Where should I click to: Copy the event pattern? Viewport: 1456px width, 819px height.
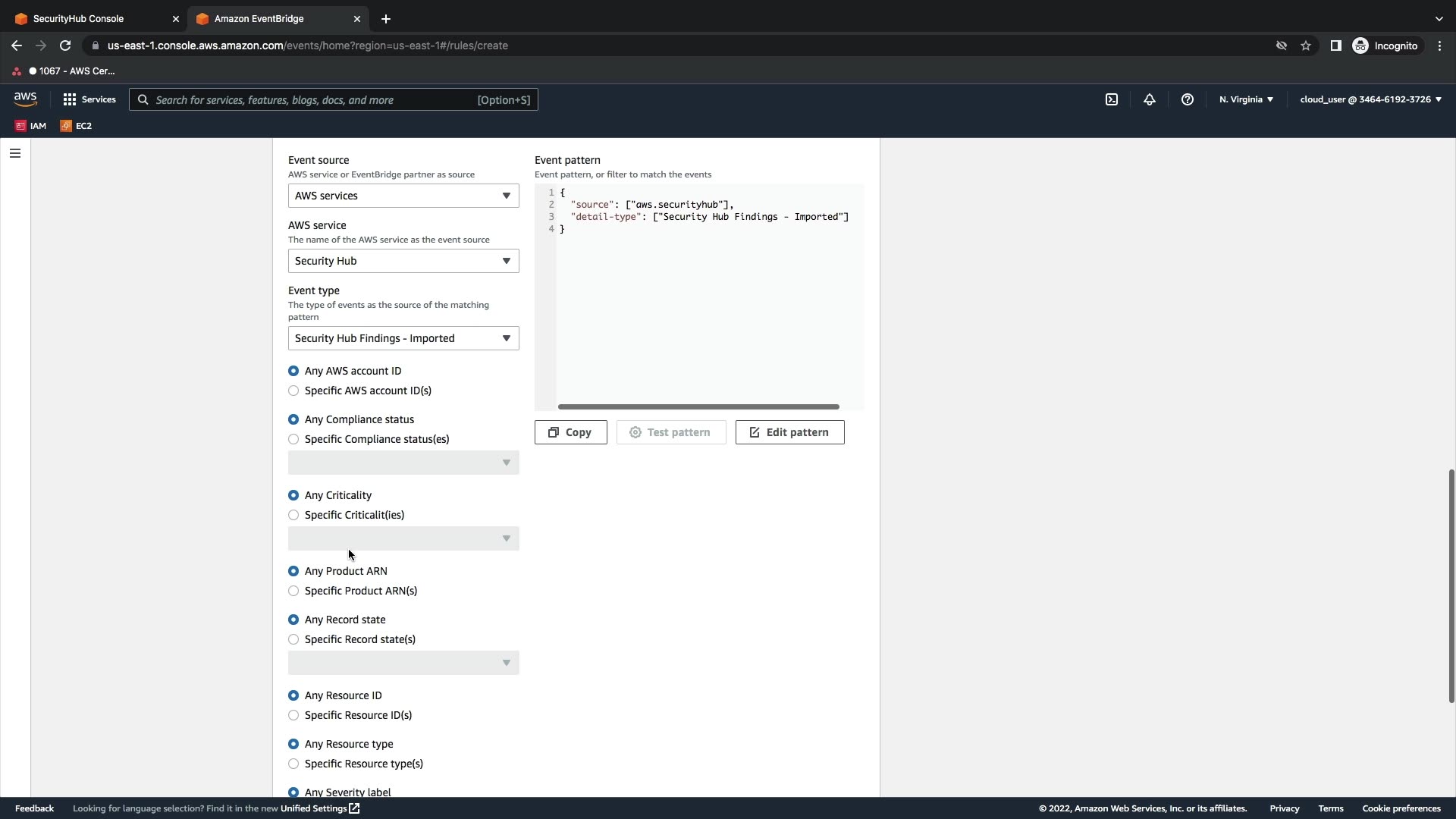coord(570,432)
